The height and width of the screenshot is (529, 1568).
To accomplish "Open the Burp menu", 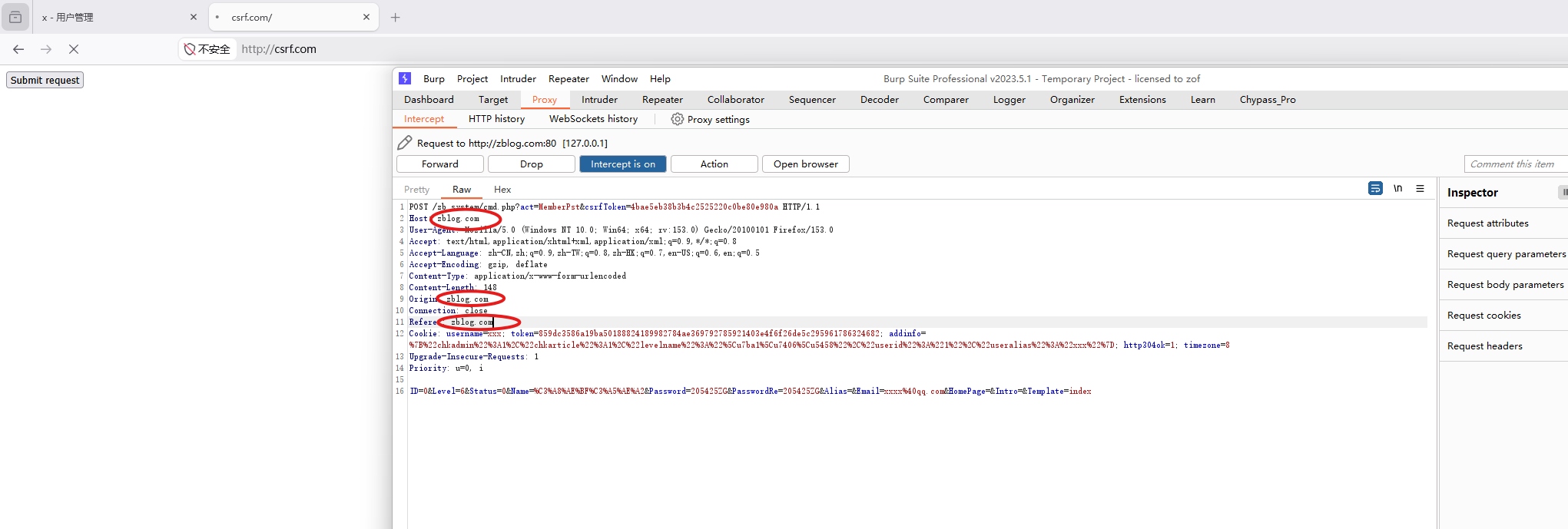I will point(434,79).
